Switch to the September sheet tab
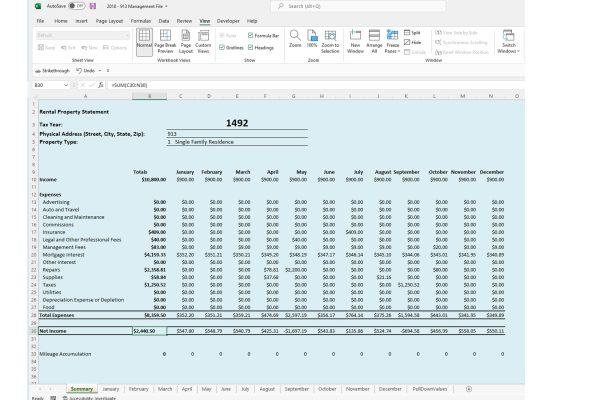Image resolution: width=600 pixels, height=400 pixels. pyautogui.click(x=297, y=389)
